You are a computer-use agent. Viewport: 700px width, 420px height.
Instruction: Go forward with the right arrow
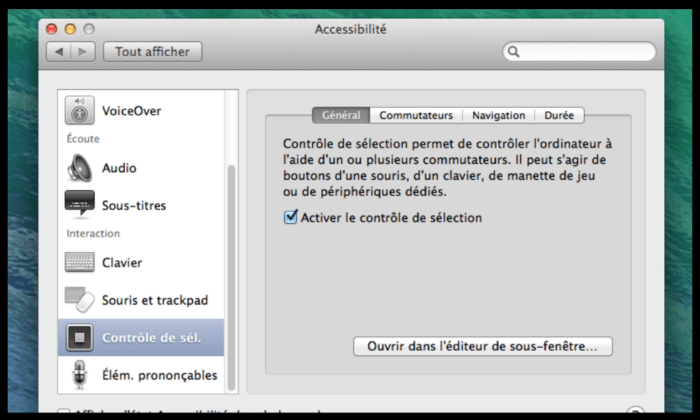click(x=83, y=51)
